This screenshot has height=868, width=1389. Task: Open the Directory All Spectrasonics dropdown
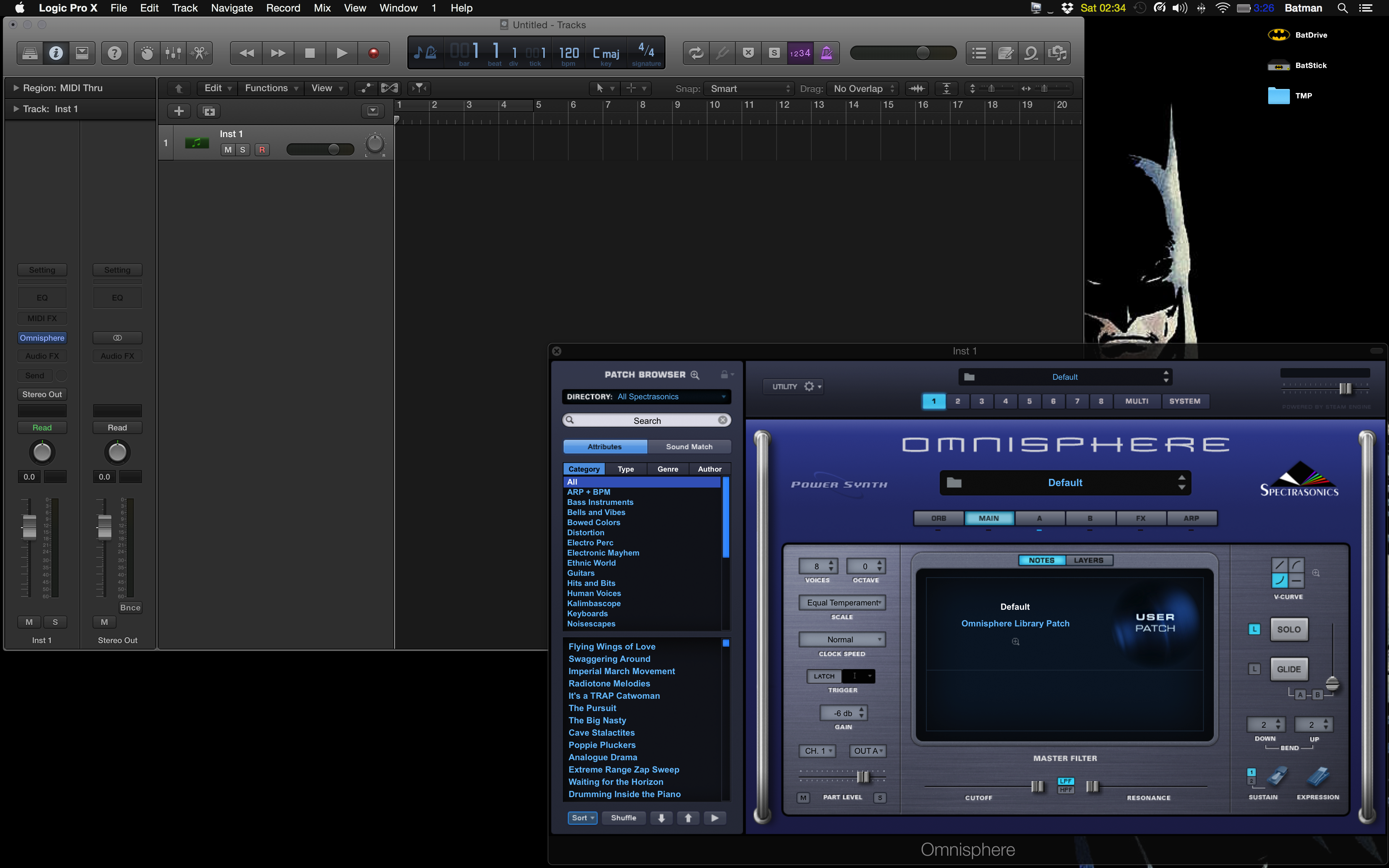pos(647,397)
